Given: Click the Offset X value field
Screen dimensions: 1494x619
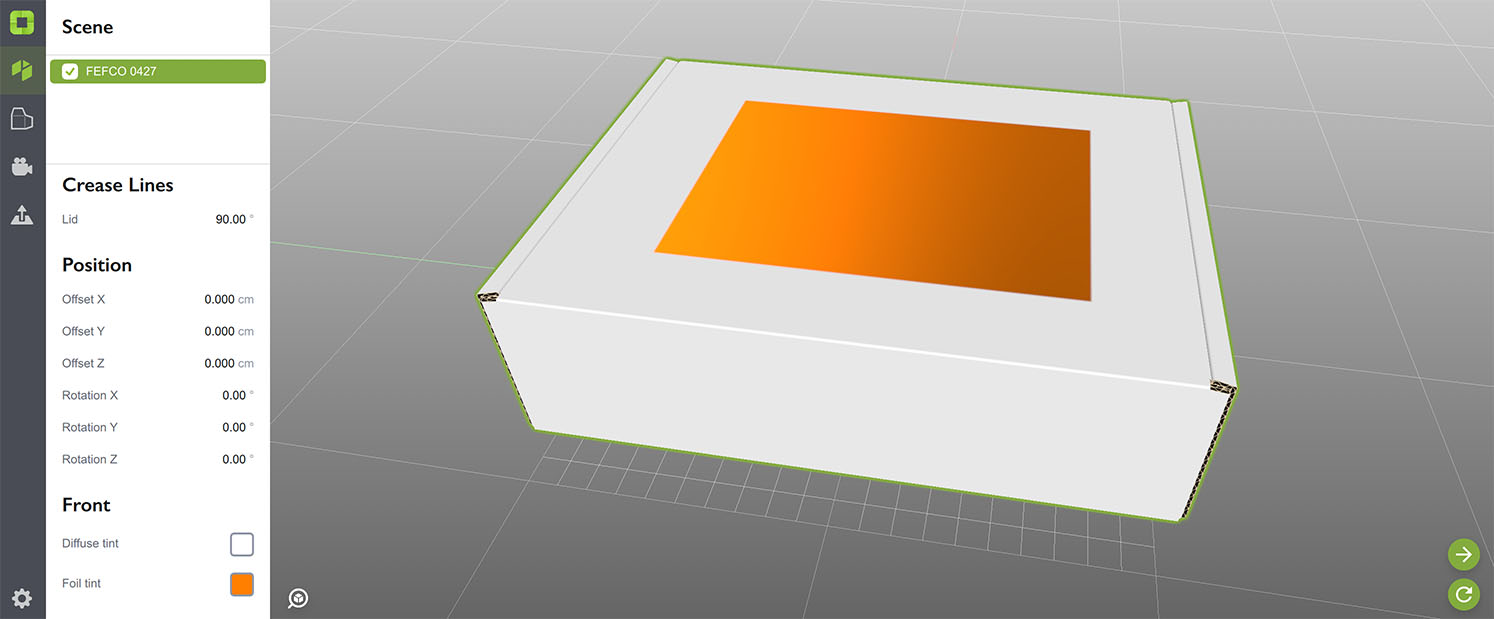Looking at the screenshot, I should 219,299.
